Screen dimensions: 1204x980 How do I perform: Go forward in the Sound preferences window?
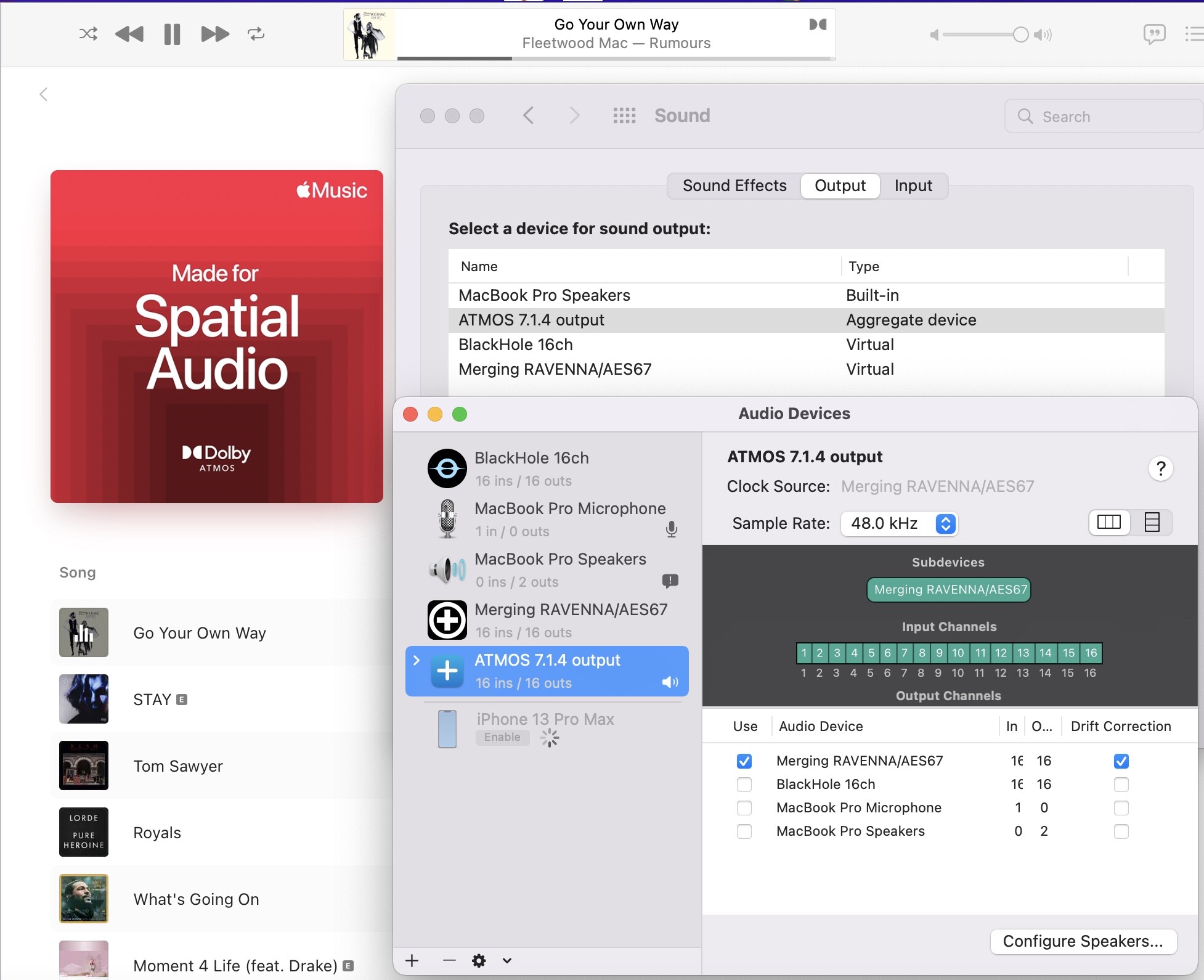pos(574,115)
